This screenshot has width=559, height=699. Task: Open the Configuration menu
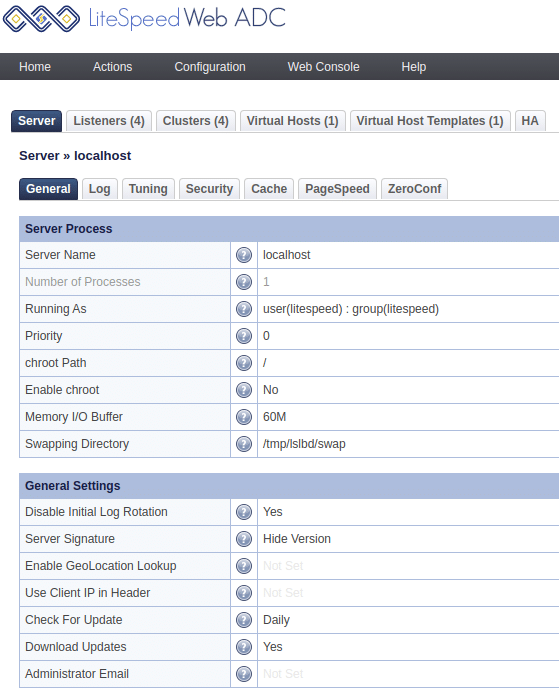(x=210, y=67)
